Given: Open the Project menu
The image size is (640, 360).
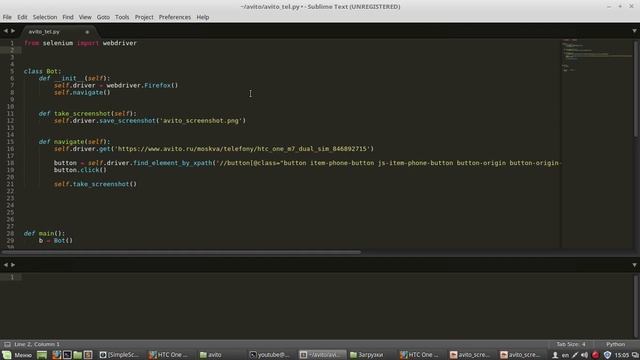Looking at the screenshot, I should point(144,17).
